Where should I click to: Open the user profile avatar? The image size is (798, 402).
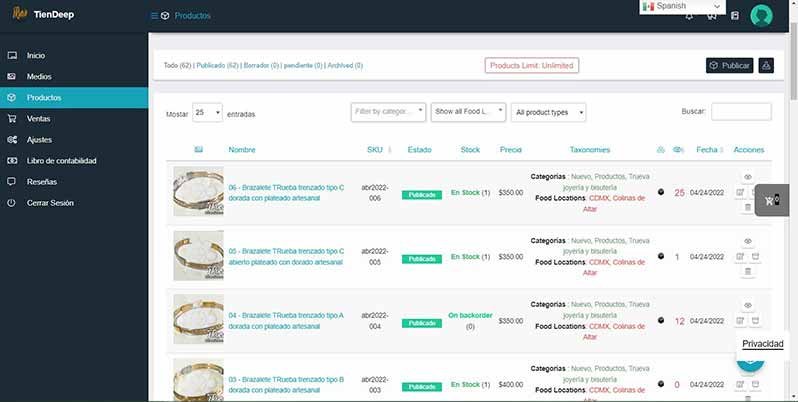(762, 16)
